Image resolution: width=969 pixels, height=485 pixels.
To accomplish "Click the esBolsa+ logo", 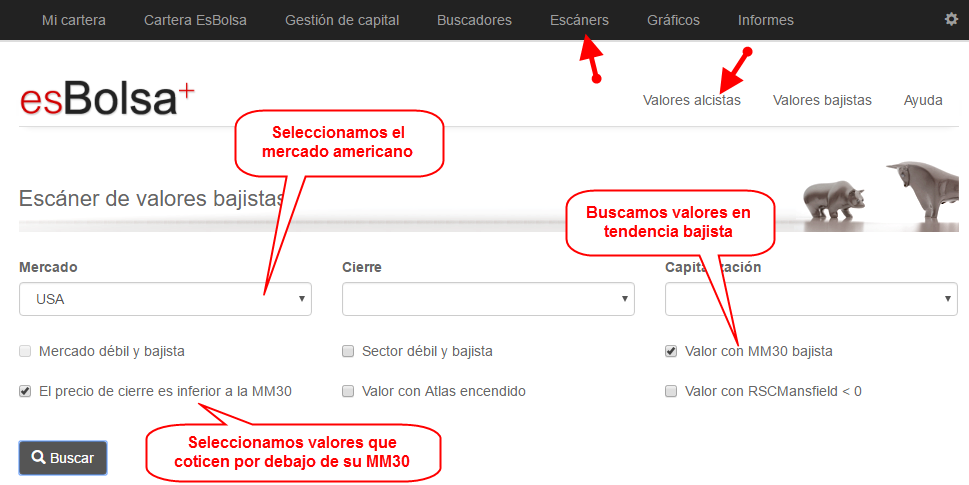I will click(x=108, y=99).
